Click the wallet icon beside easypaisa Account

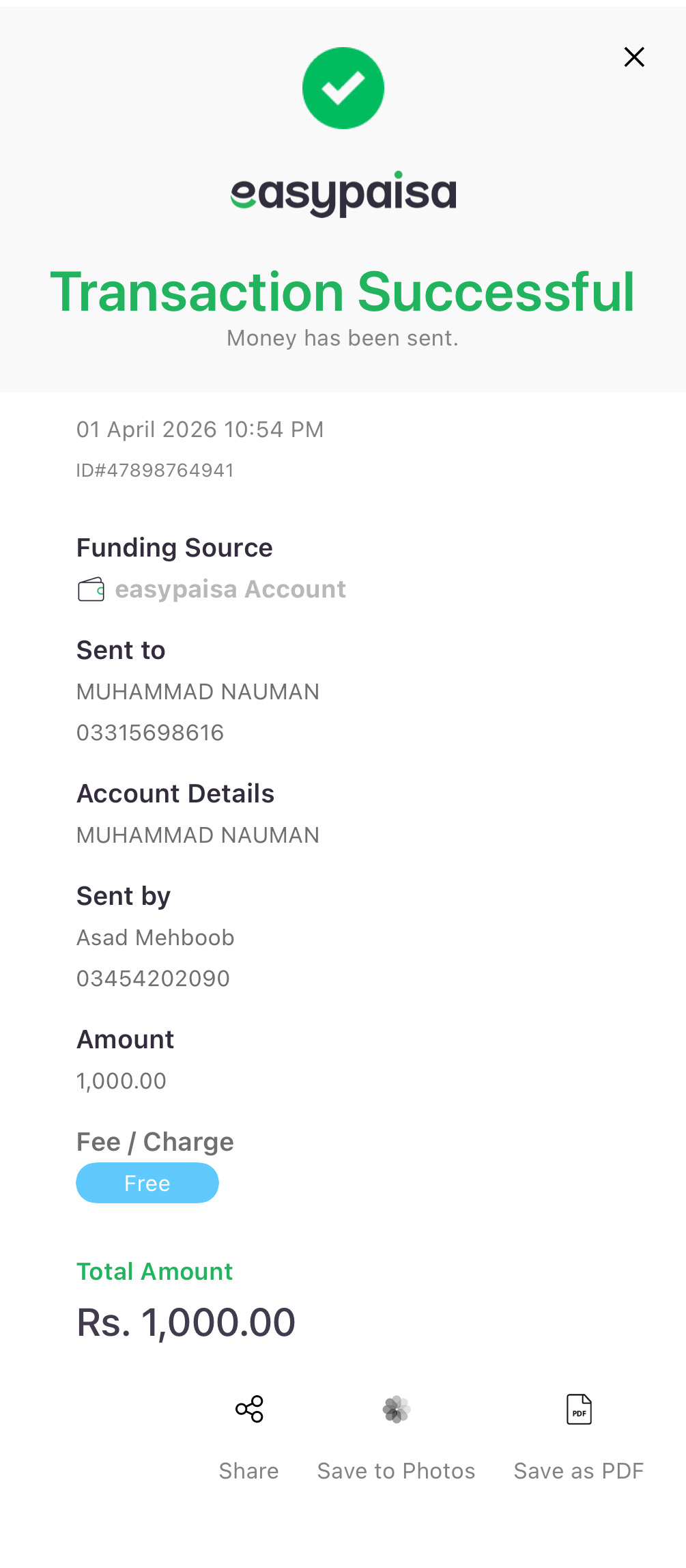[x=91, y=589]
